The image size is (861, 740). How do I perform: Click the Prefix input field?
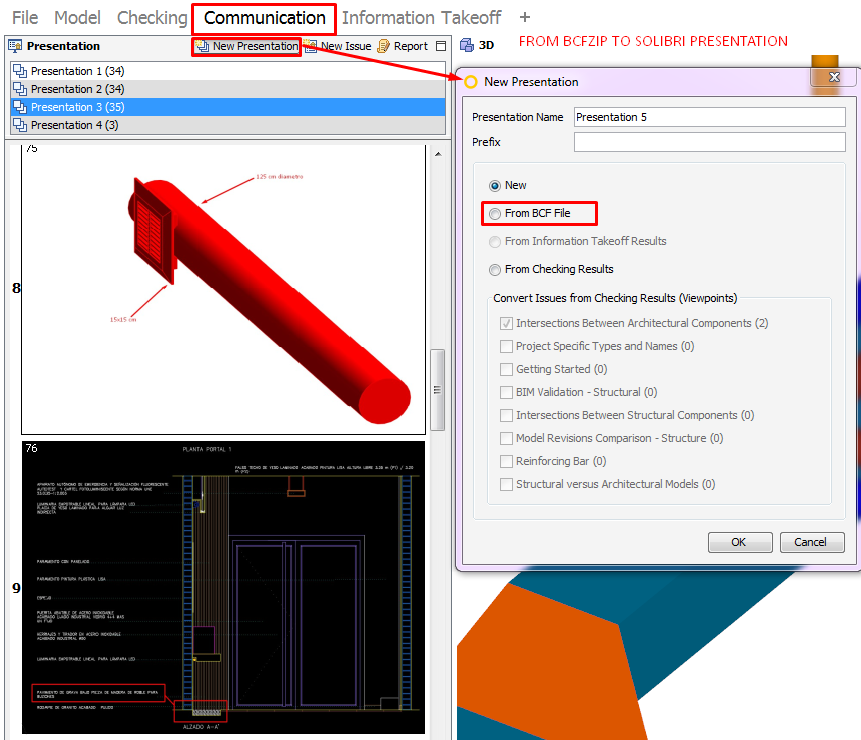pos(709,142)
